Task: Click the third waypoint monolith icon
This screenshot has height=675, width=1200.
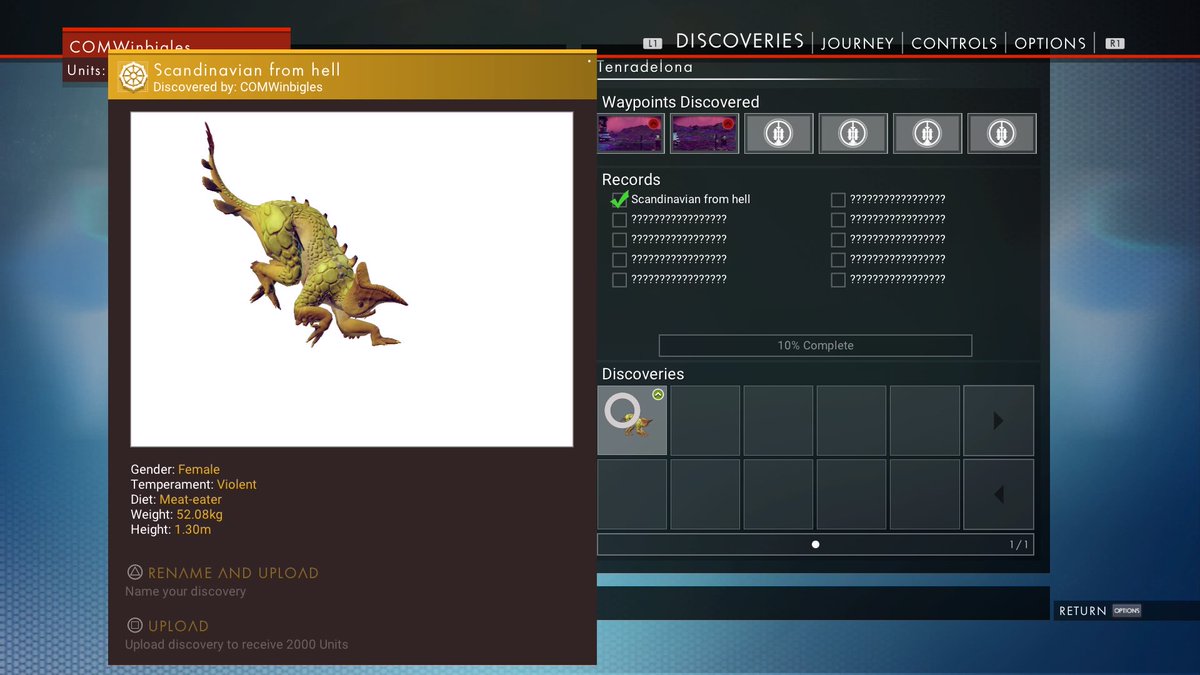Action: 779,133
